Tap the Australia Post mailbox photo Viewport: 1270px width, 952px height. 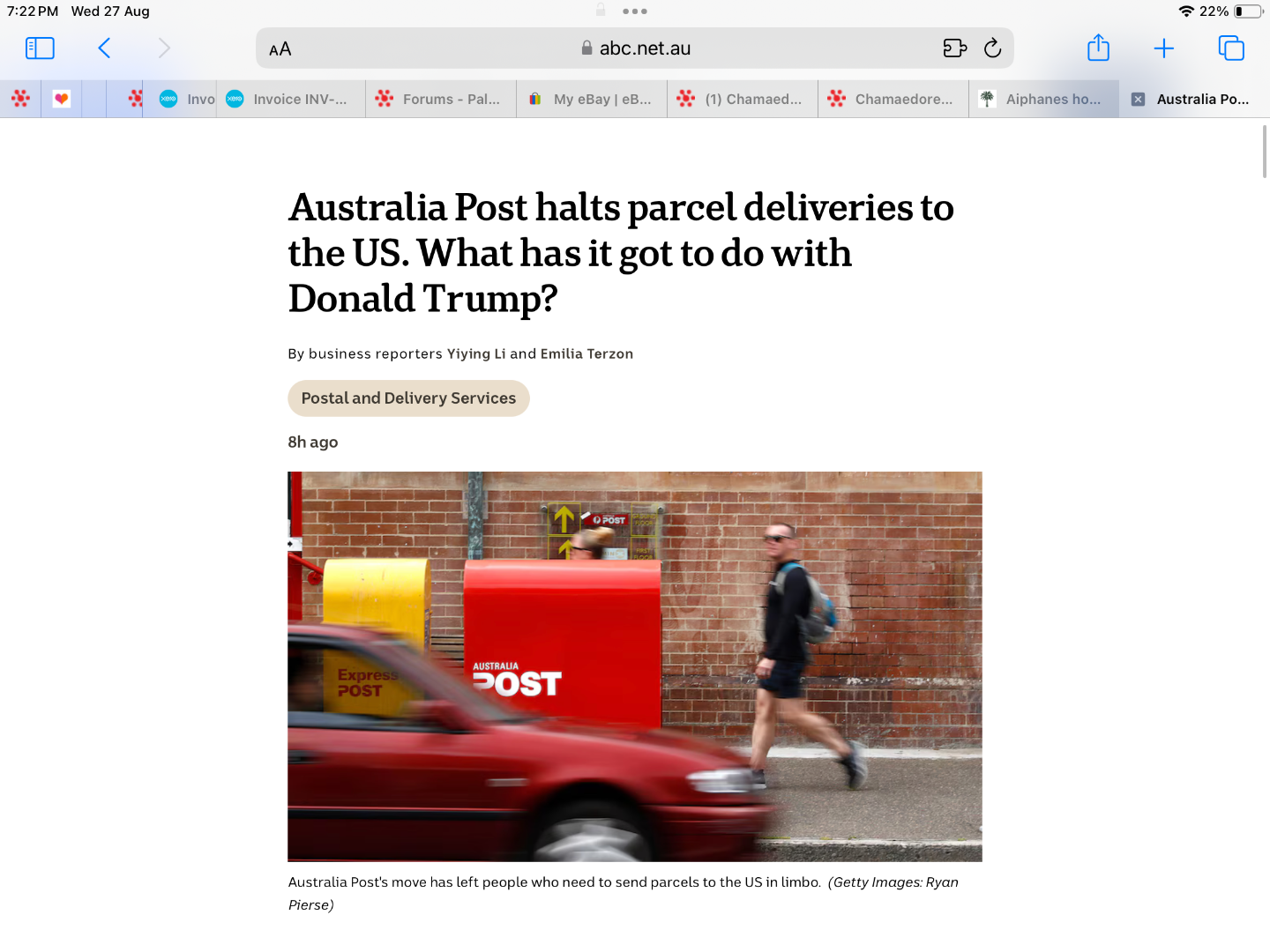click(635, 666)
